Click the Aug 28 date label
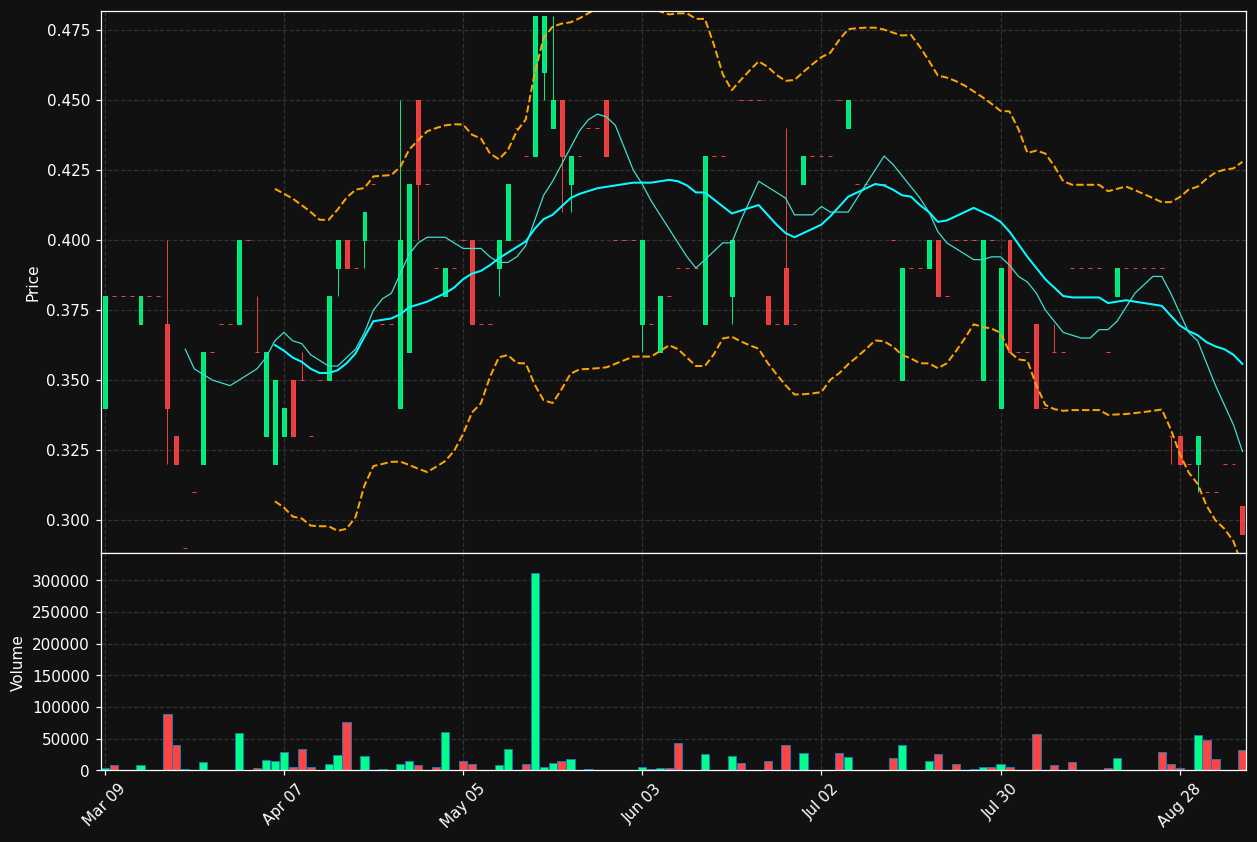This screenshot has height=842, width=1257. click(x=1178, y=803)
